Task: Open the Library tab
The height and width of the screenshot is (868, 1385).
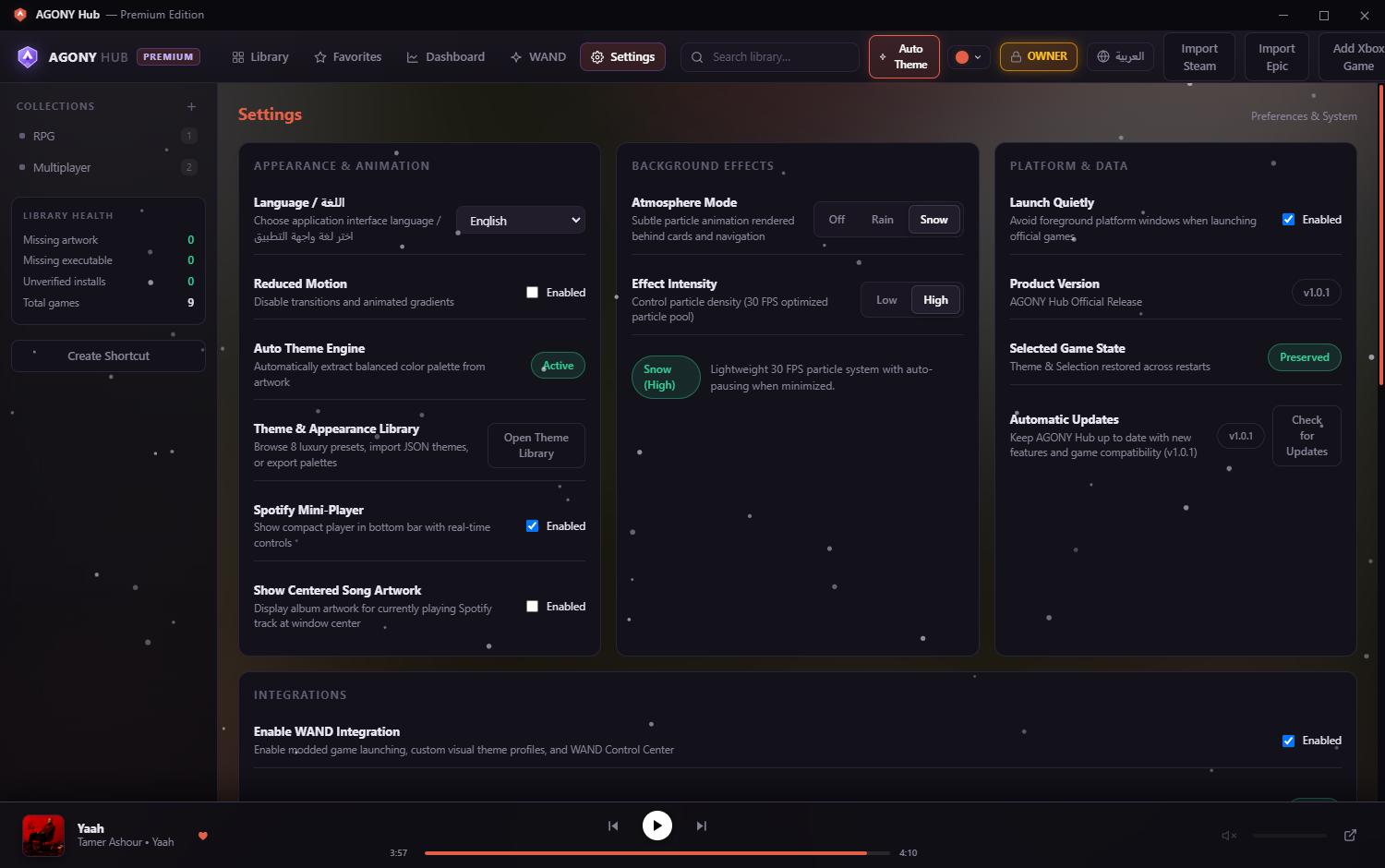Action: pyautogui.click(x=260, y=57)
